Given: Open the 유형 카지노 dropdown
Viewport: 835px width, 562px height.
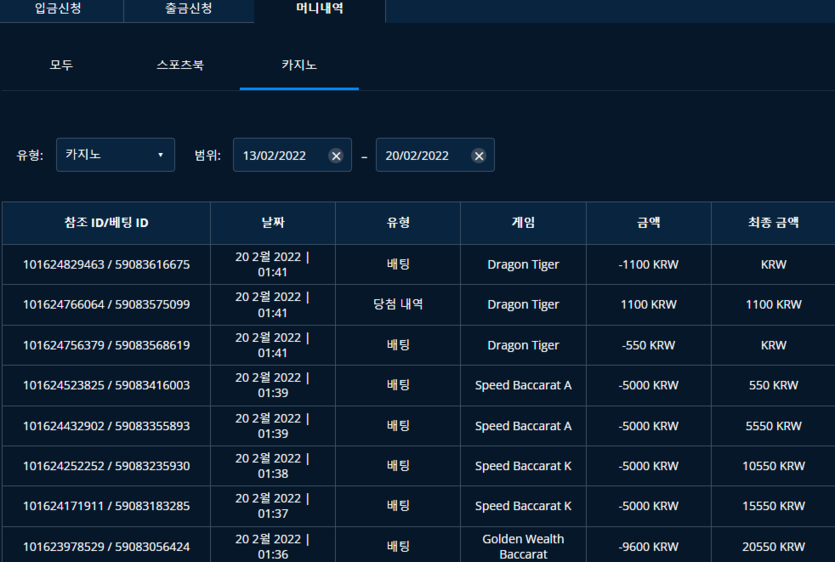Looking at the screenshot, I should 116,155.
